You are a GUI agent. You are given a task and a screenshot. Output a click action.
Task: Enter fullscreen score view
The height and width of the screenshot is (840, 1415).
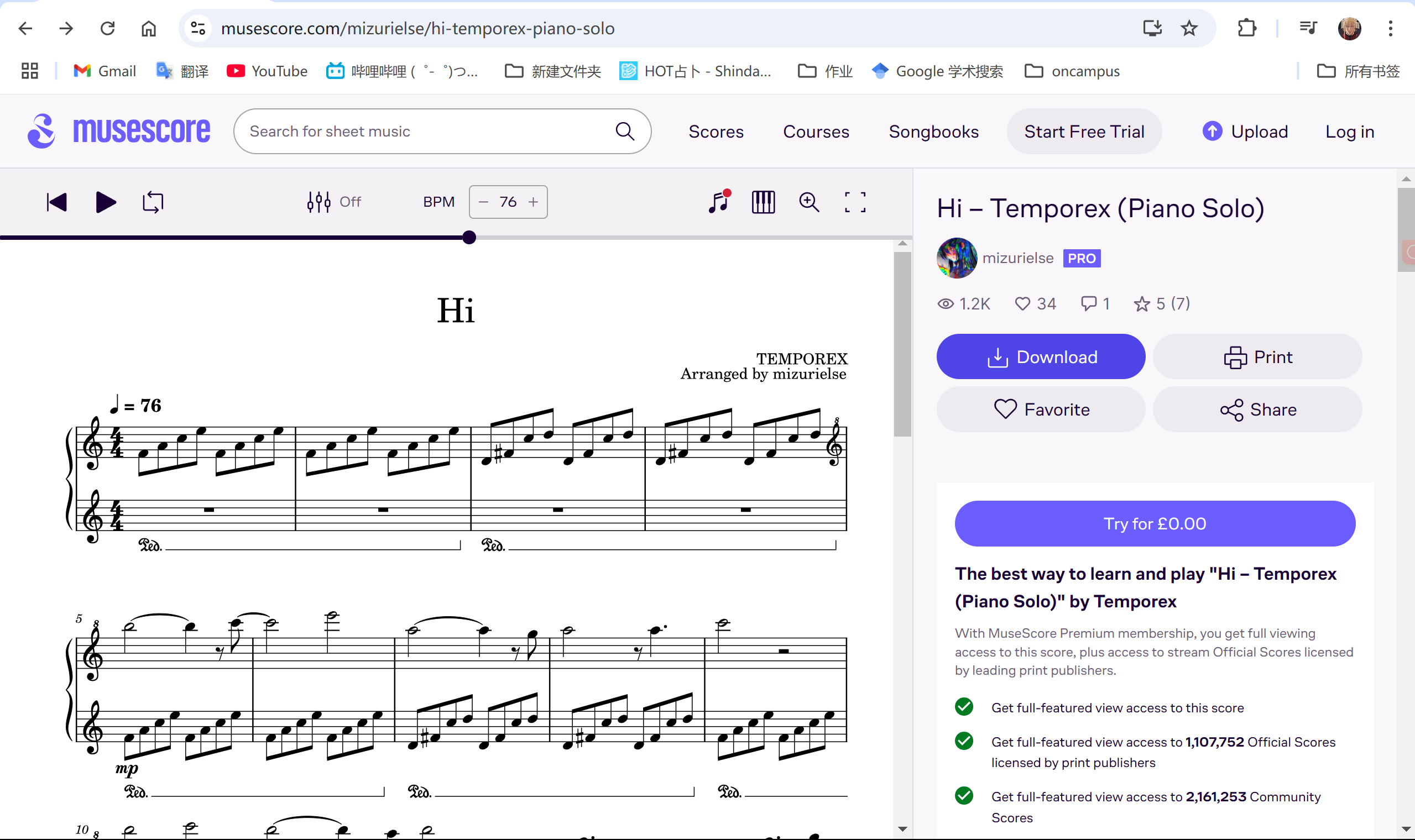click(x=855, y=202)
